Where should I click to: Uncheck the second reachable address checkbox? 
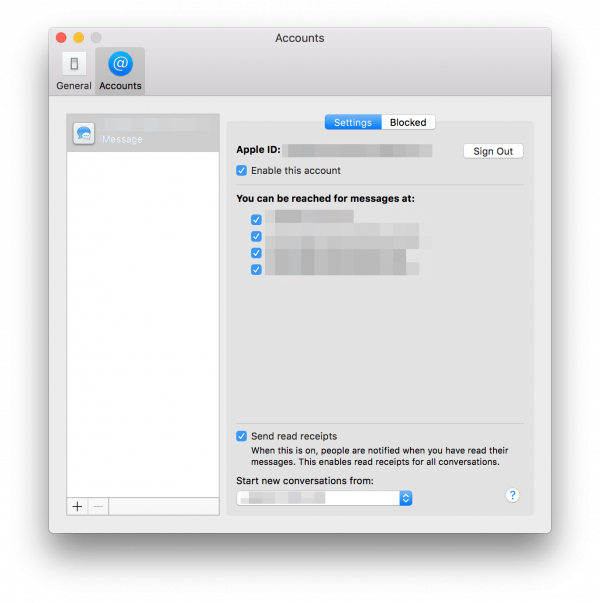[256, 236]
